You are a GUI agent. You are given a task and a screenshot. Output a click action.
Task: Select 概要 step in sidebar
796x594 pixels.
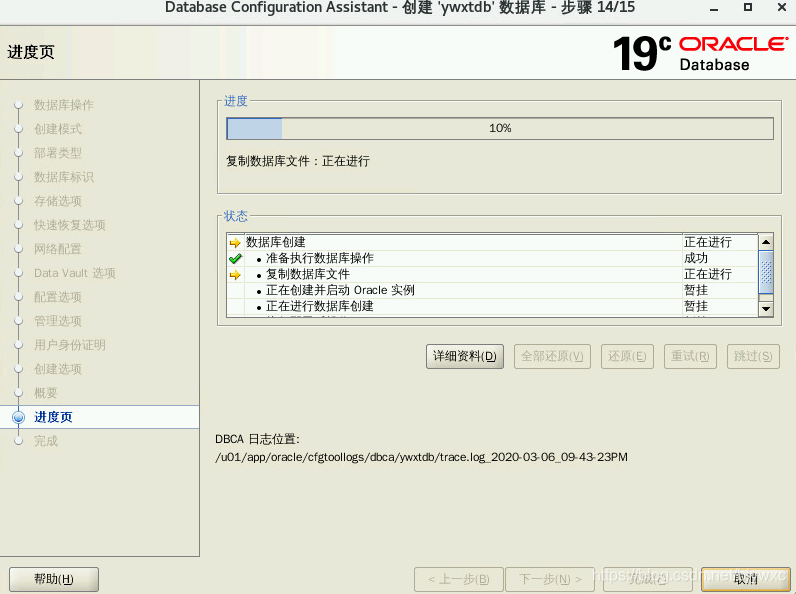click(x=46, y=393)
